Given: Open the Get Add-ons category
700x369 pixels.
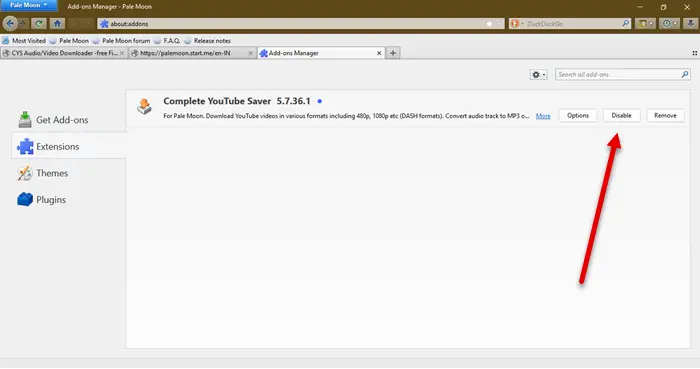Looking at the screenshot, I should 68,120.
